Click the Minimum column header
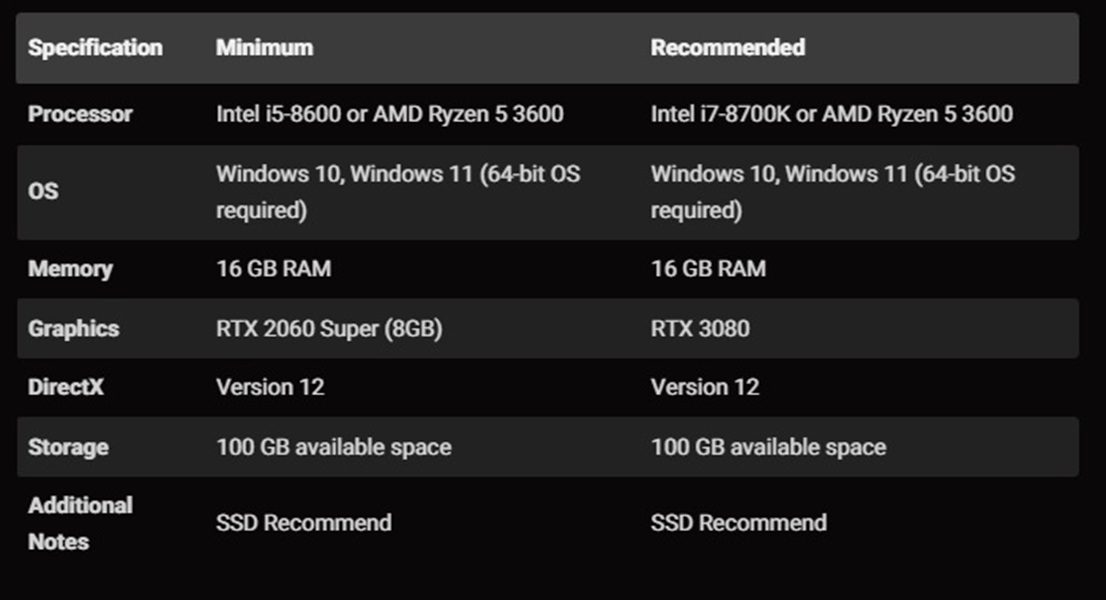The height and width of the screenshot is (600, 1106). (264, 48)
